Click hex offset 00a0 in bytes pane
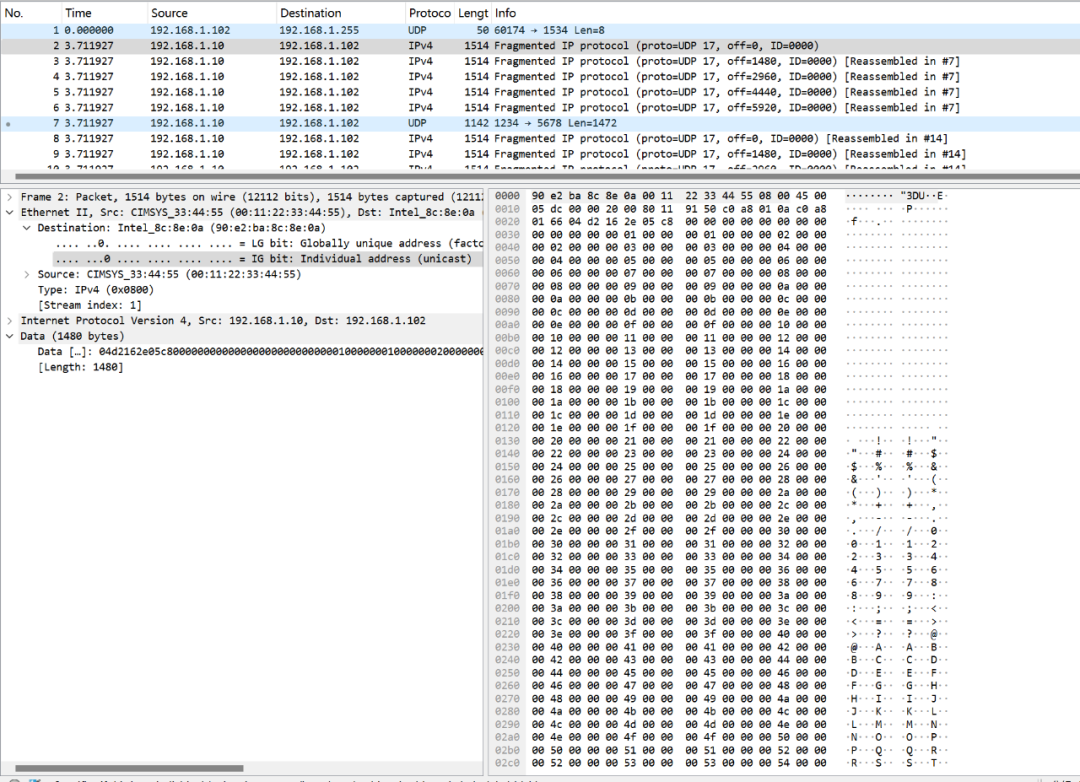Screen dimensions: 1080x782 point(507,325)
